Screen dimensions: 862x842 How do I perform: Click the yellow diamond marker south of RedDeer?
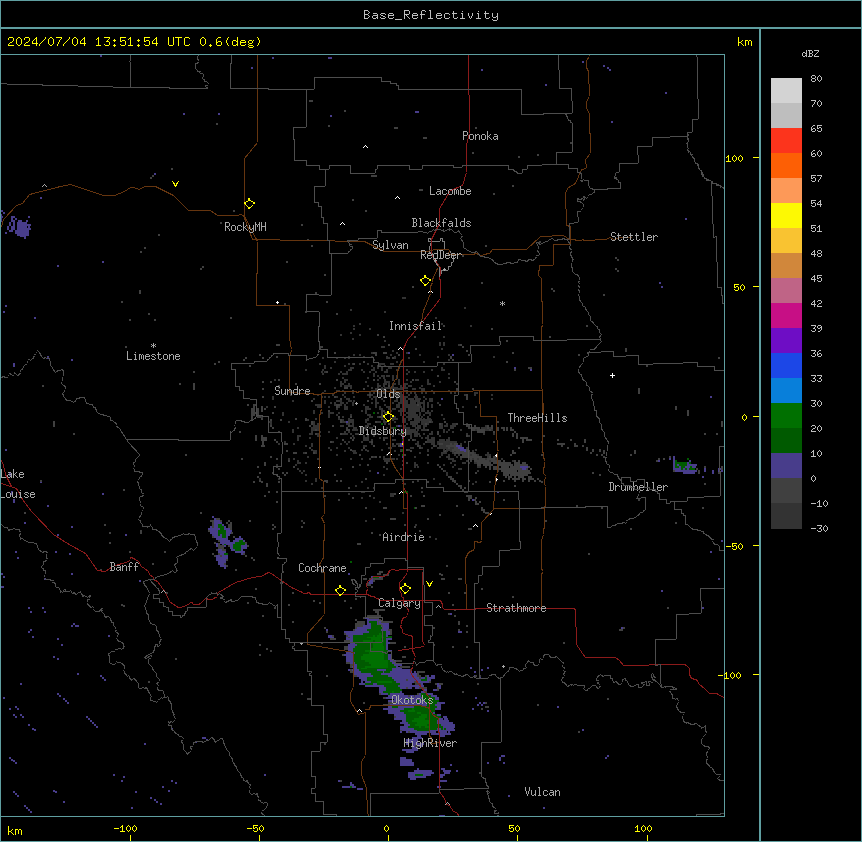tap(426, 281)
